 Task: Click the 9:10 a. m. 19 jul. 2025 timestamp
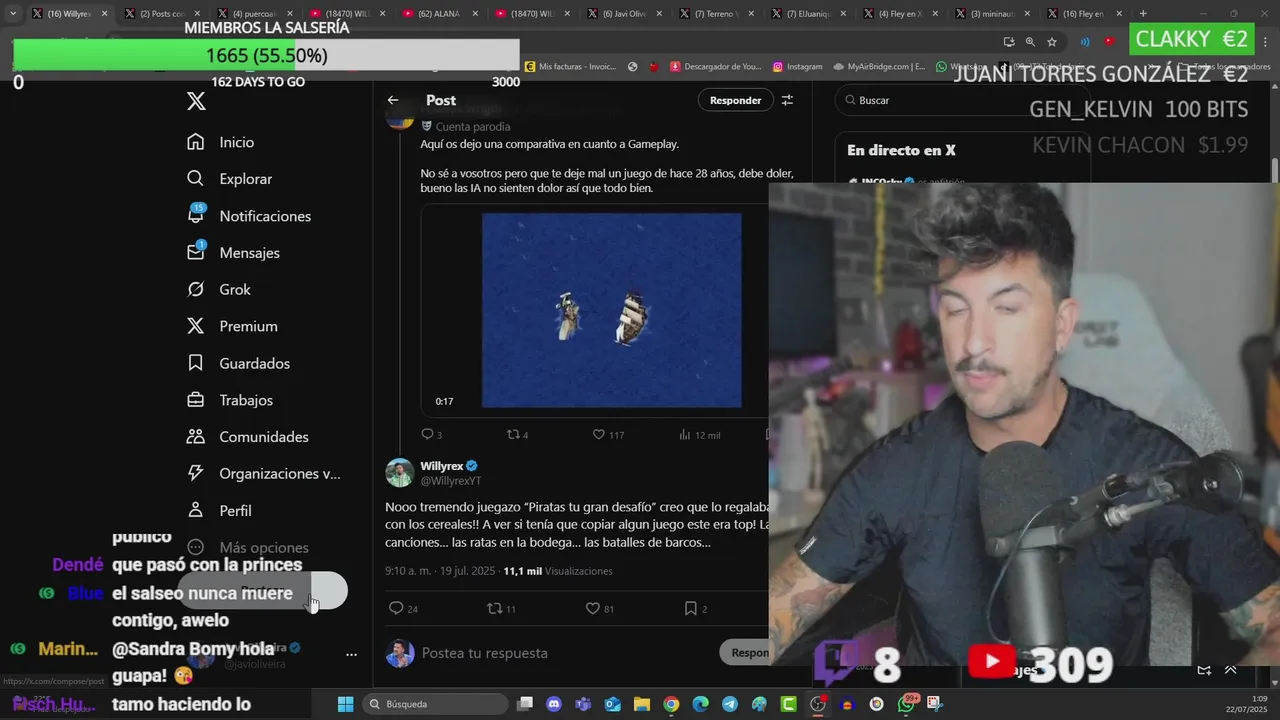click(x=439, y=571)
